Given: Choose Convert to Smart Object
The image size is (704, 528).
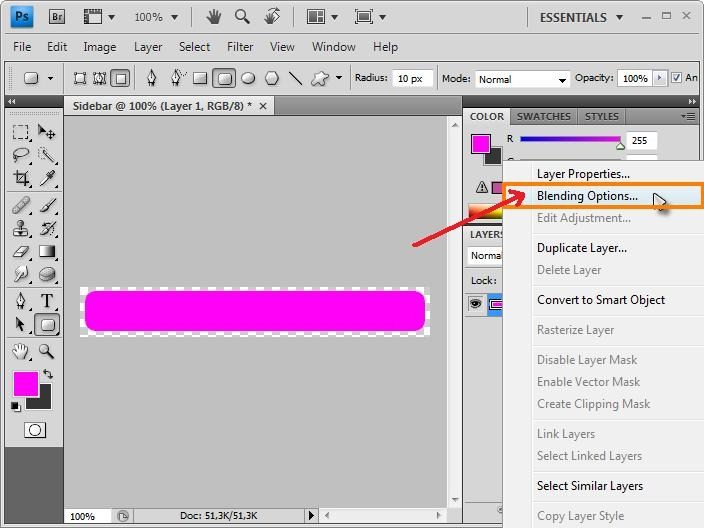Looking at the screenshot, I should tap(603, 300).
